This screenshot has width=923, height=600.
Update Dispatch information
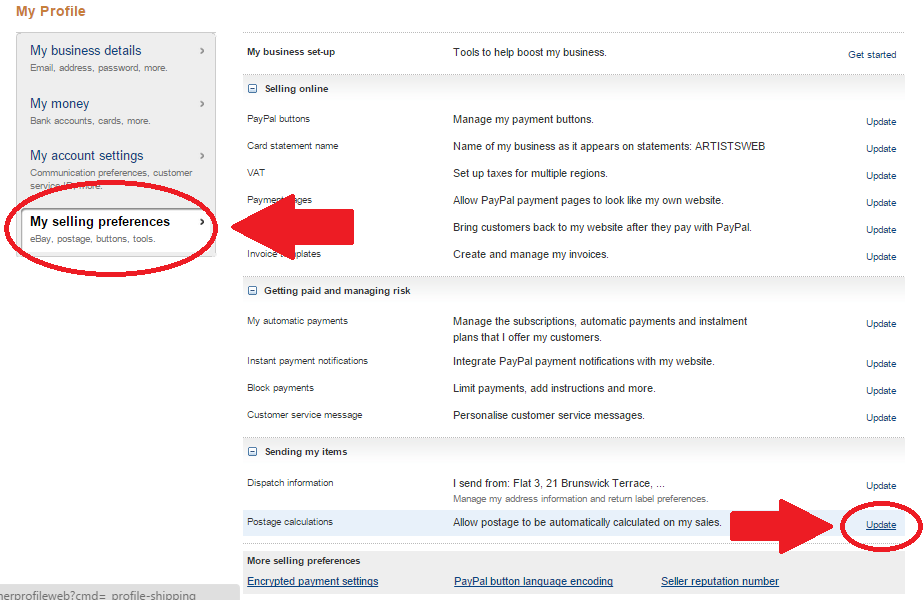(x=880, y=486)
